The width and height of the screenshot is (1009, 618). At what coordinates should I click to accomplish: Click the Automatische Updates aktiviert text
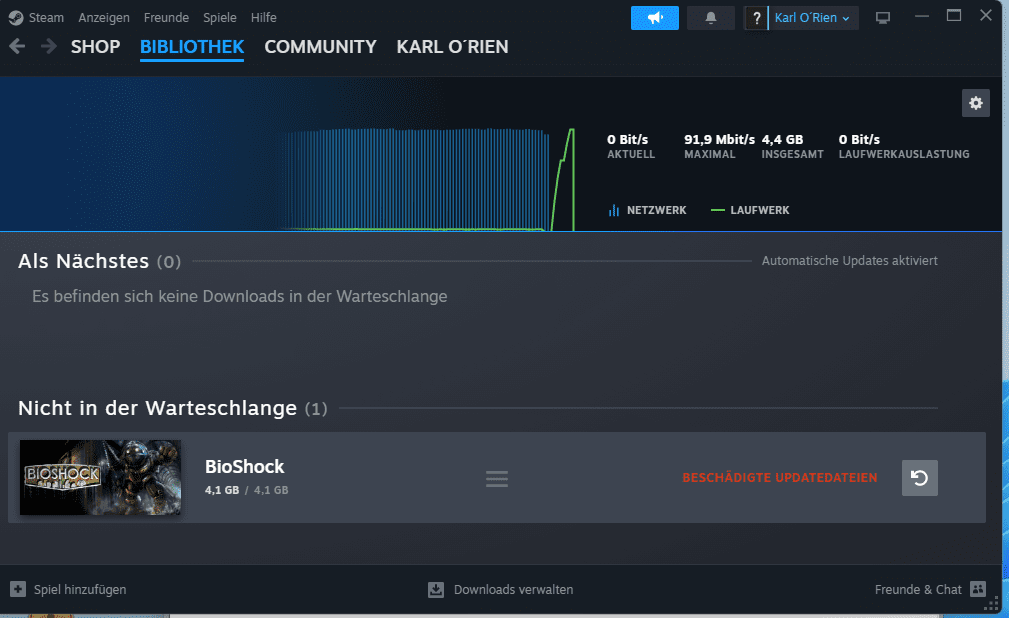click(x=849, y=261)
